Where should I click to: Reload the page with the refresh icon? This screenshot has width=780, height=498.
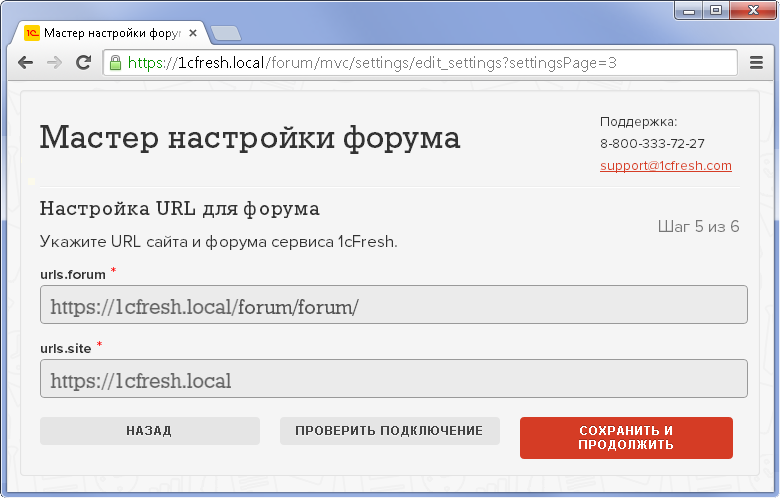click(x=83, y=62)
